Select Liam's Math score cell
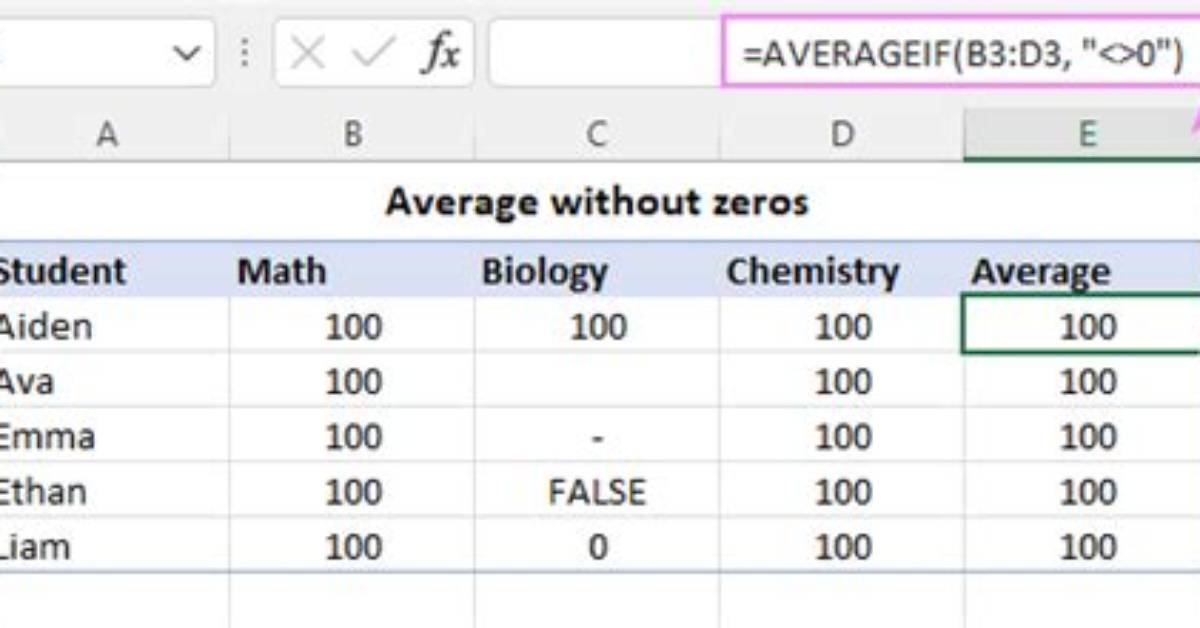1200x628 pixels. [352, 546]
